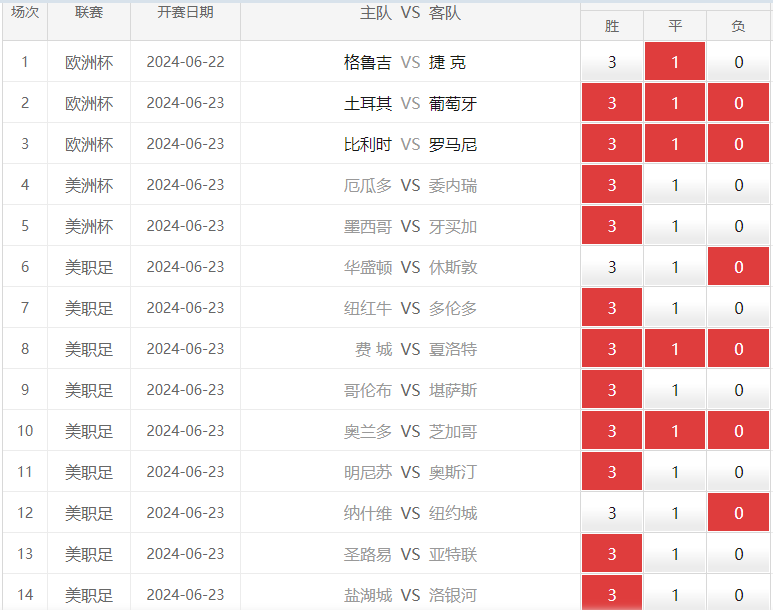Select draw (1) for 纳什维 VS 纽约城
The image size is (773, 610).
click(675, 512)
